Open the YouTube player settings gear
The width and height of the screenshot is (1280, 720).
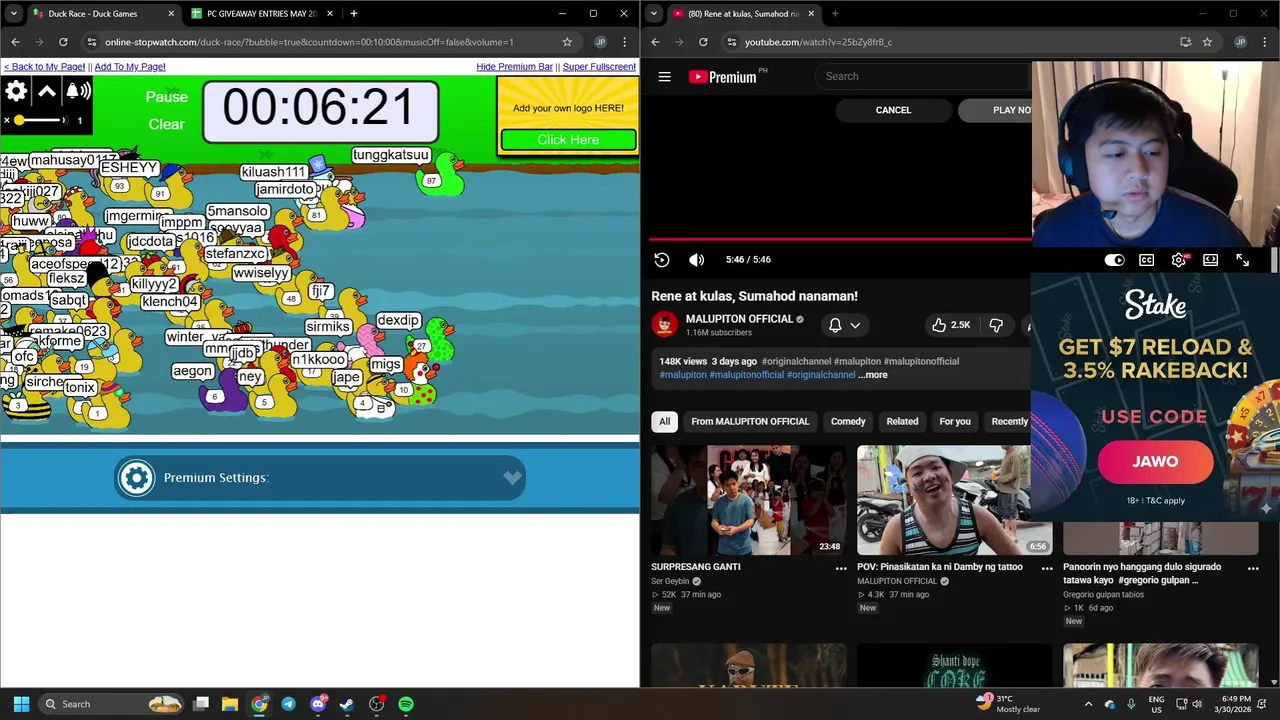pyautogui.click(x=1179, y=260)
